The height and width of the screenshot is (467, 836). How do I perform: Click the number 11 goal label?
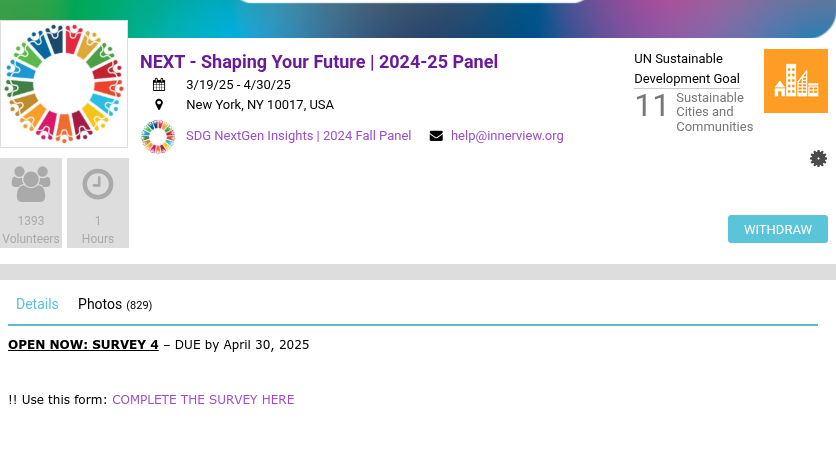652,106
